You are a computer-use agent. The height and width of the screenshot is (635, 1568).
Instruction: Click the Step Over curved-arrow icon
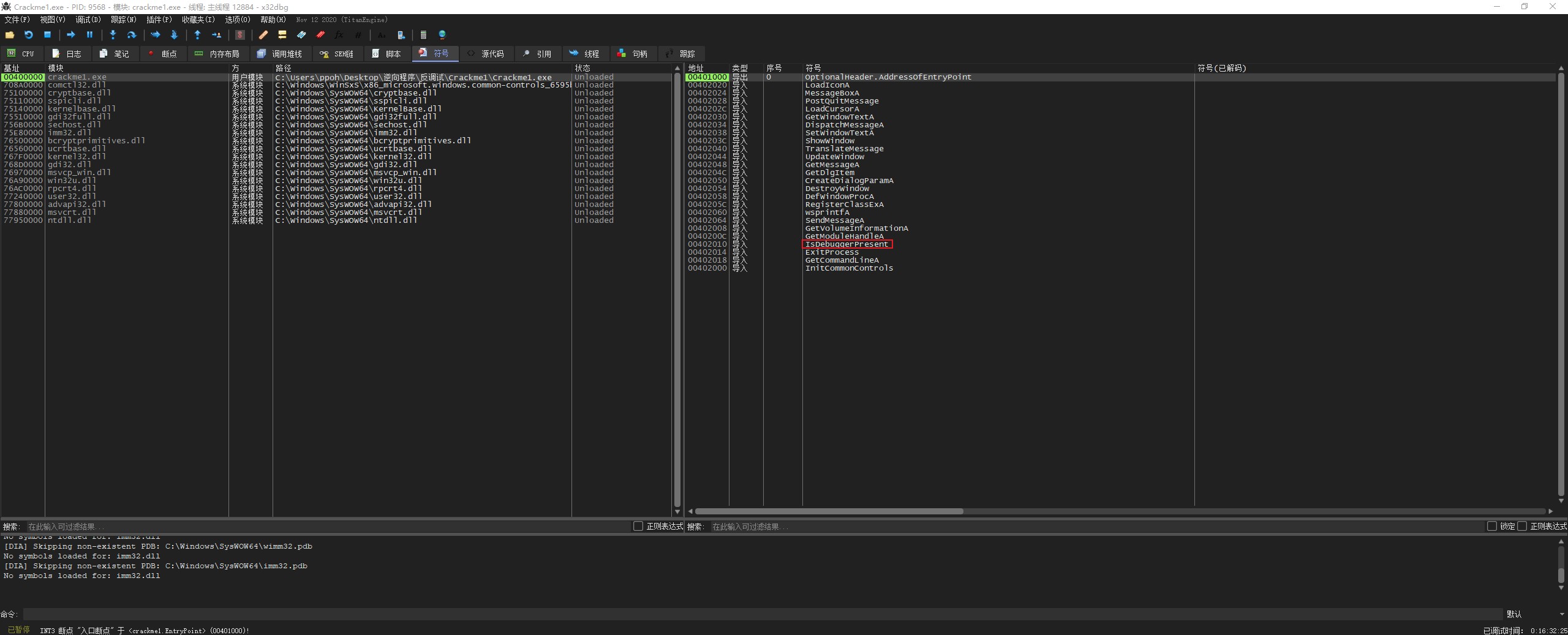pos(131,35)
